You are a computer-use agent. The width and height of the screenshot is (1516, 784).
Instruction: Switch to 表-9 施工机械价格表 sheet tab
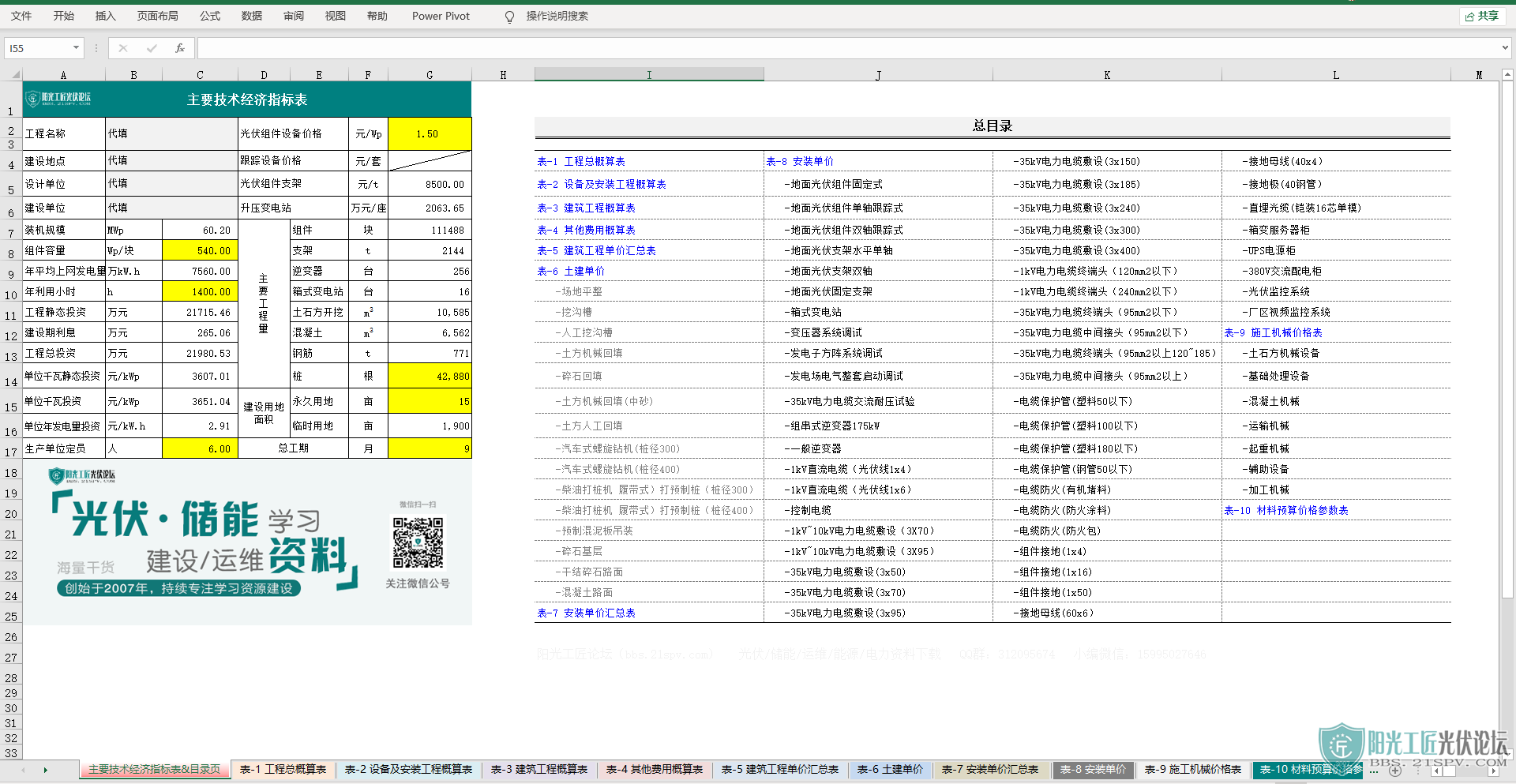[x=1193, y=770]
